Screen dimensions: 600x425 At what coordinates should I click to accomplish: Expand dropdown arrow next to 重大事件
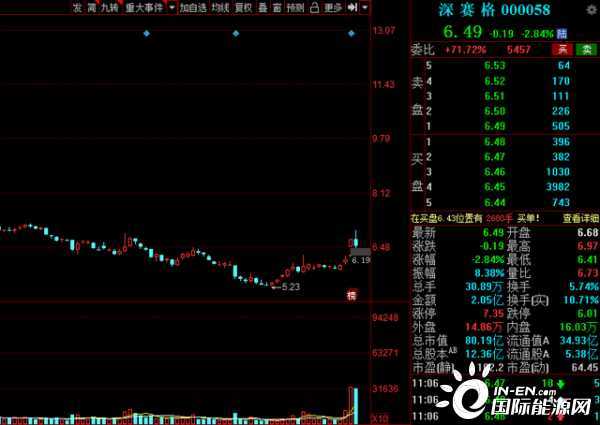[171, 7]
